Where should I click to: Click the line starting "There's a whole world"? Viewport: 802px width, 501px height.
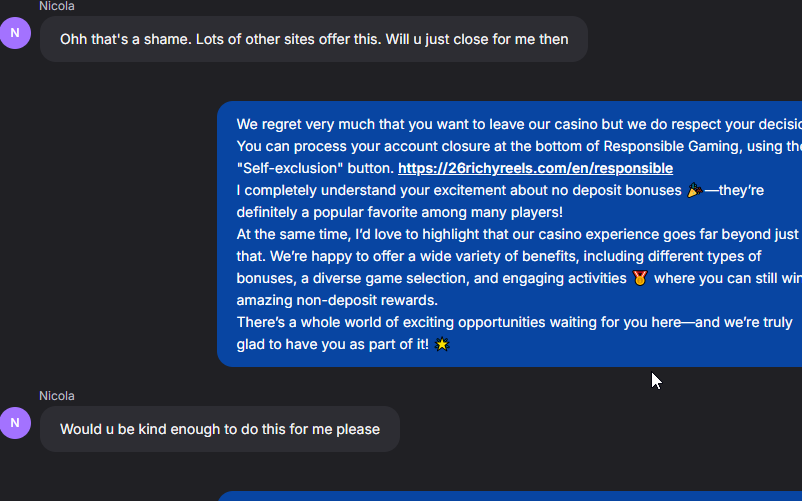pos(514,322)
